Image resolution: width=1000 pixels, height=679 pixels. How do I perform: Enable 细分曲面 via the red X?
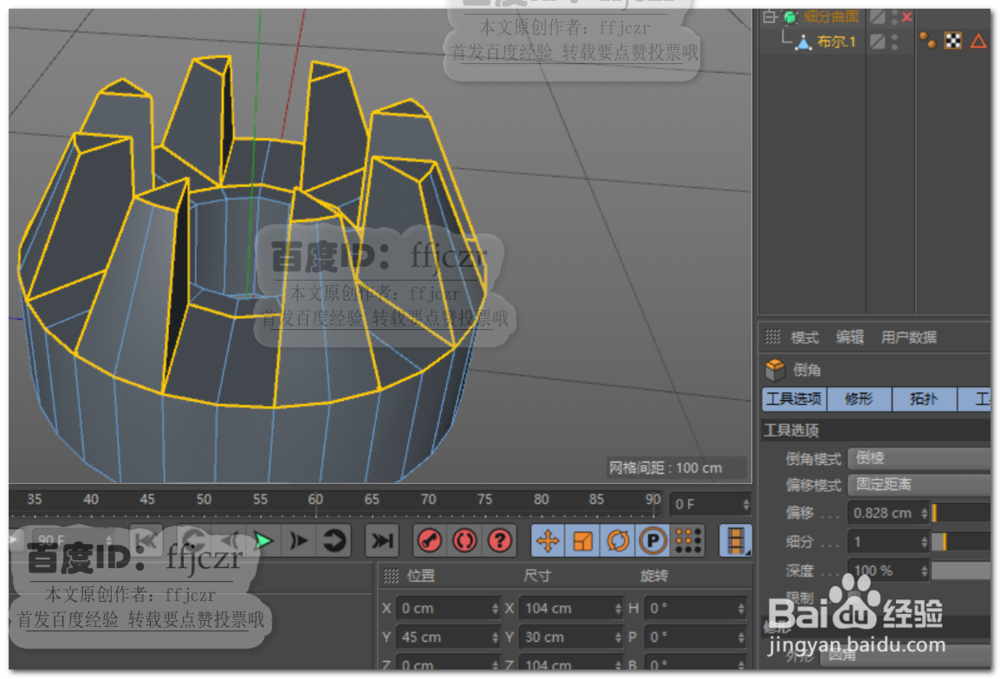point(907,17)
